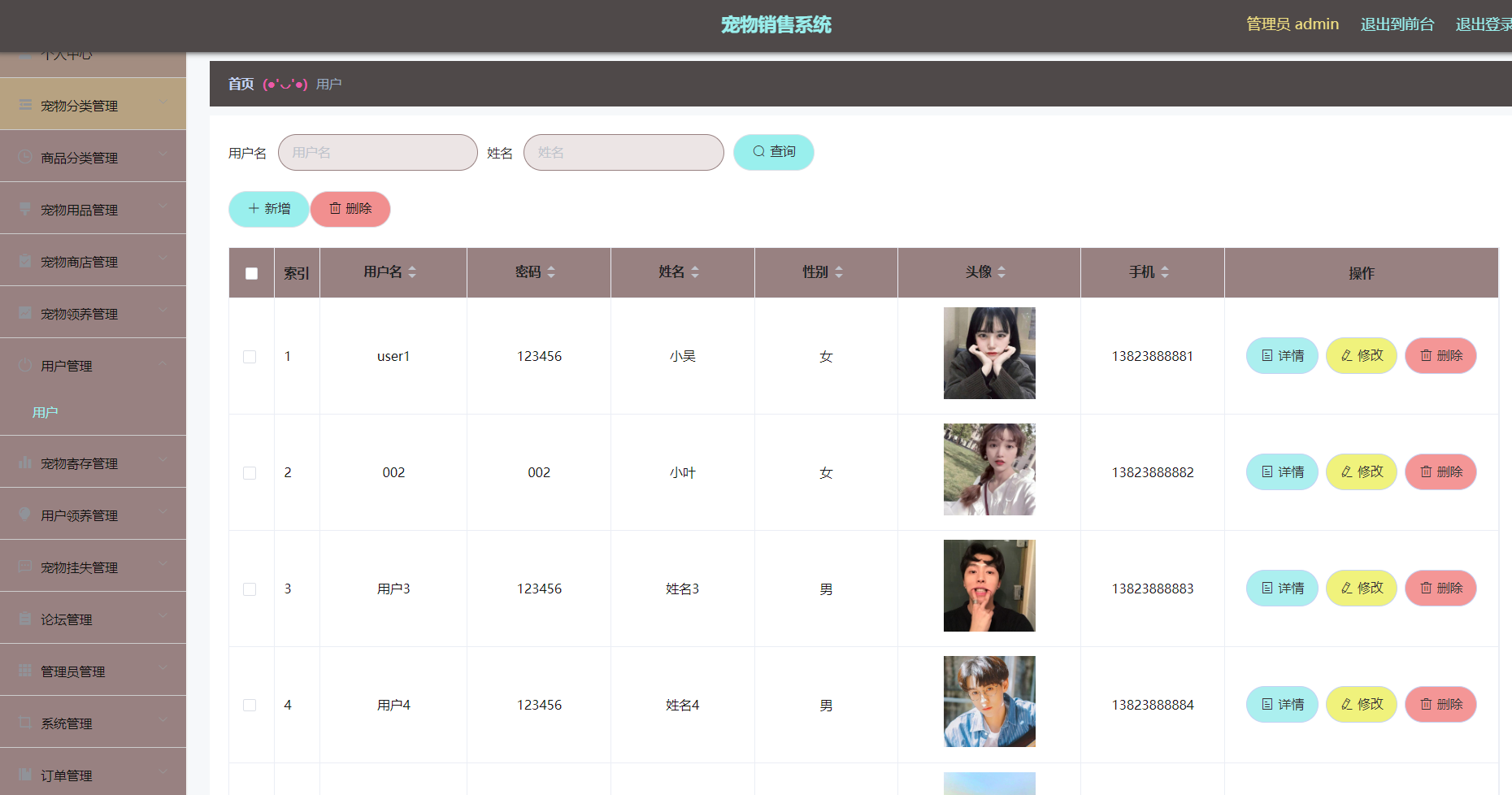Open 详情 for user 002
This screenshot has width=1512, height=795.
(1282, 472)
